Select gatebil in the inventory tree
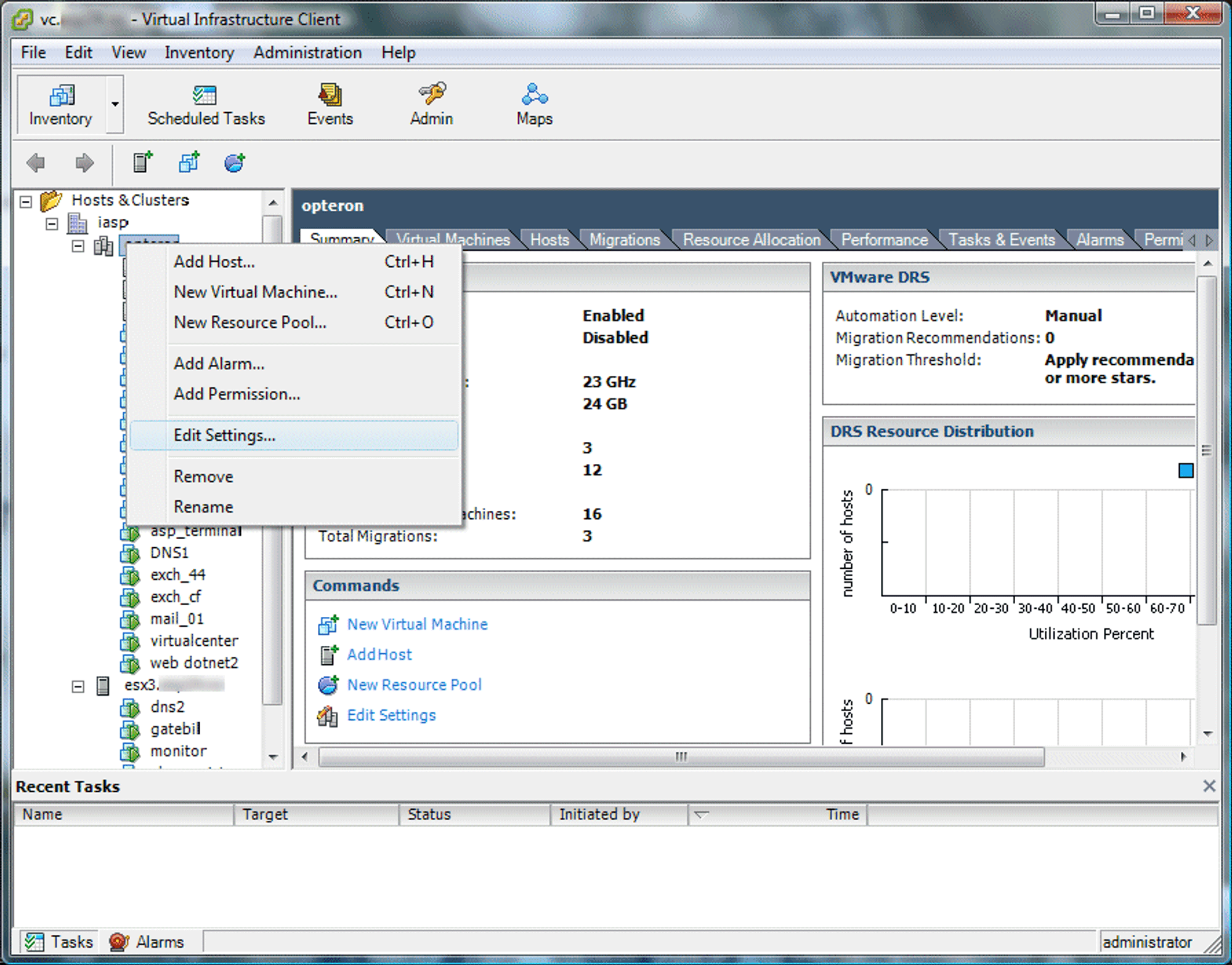 coord(176,730)
